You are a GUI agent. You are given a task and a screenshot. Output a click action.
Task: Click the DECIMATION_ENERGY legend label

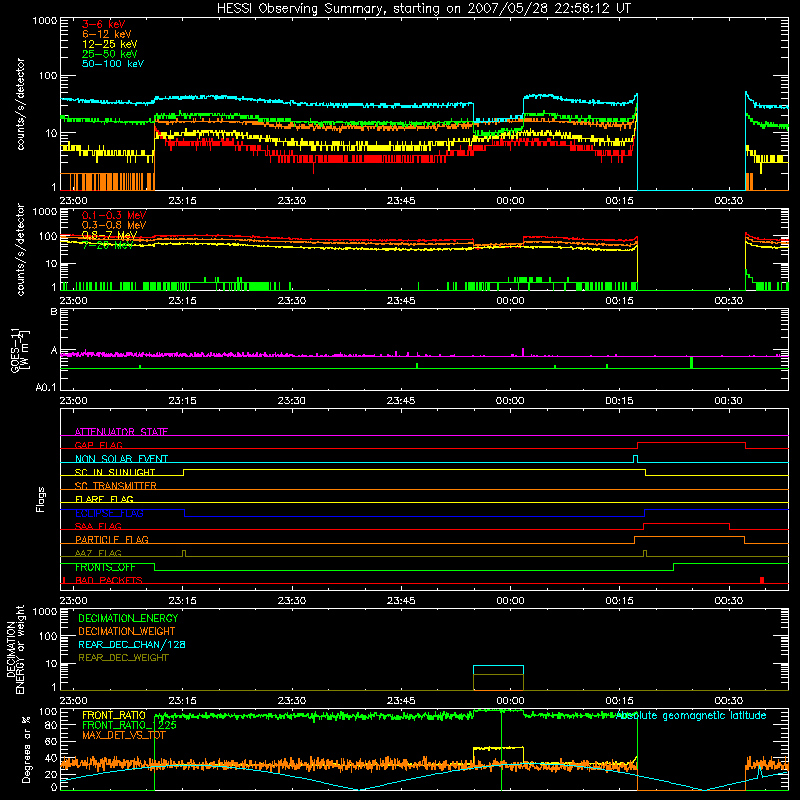pos(128,618)
